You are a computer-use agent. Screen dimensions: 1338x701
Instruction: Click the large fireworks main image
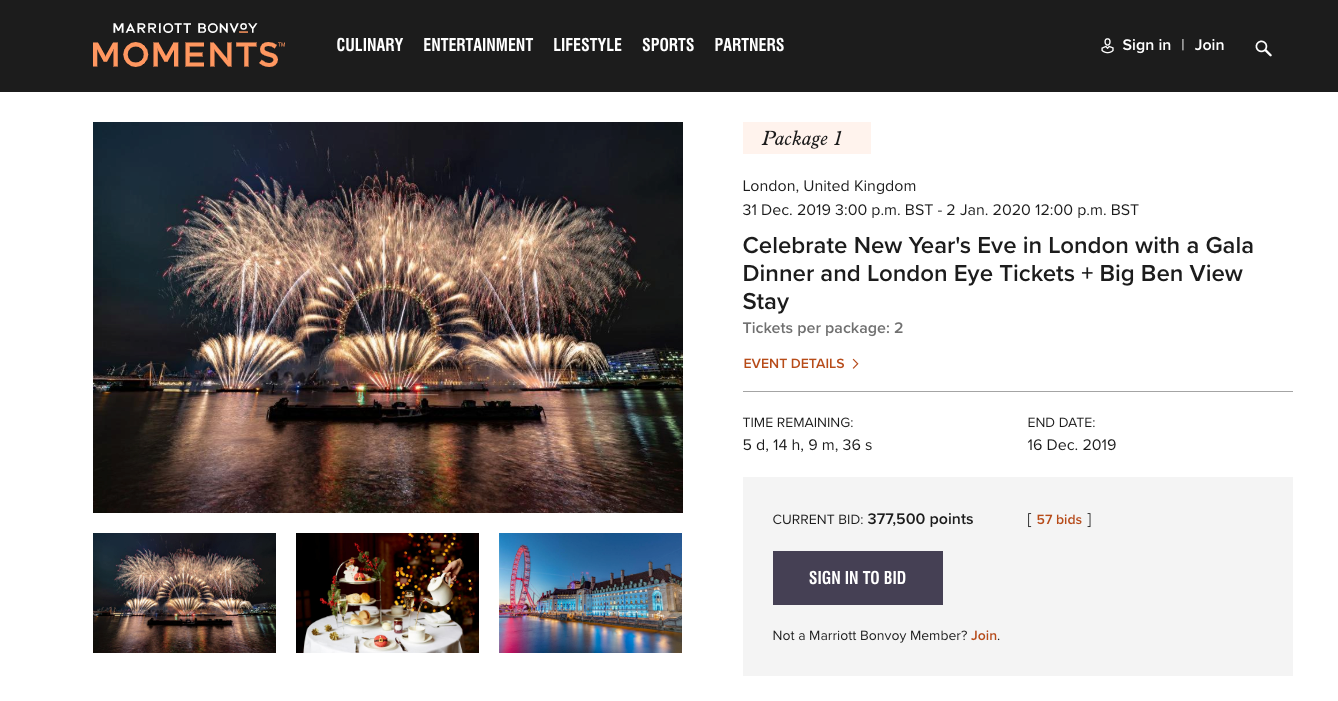388,317
